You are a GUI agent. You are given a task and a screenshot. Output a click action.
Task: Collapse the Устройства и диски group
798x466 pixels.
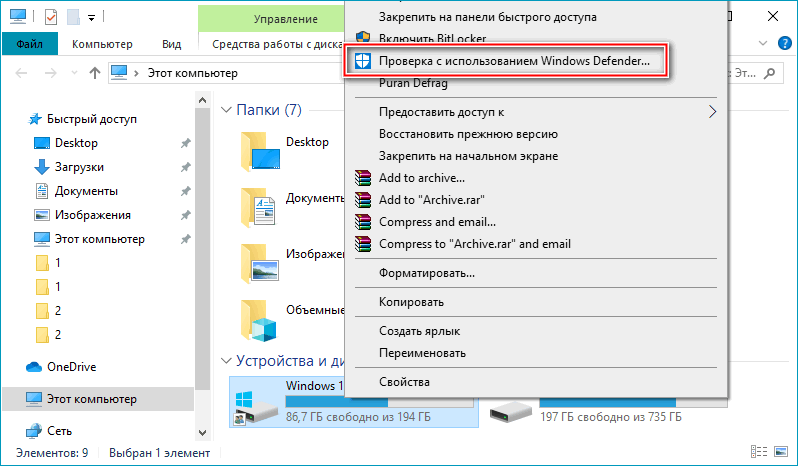click(226, 361)
